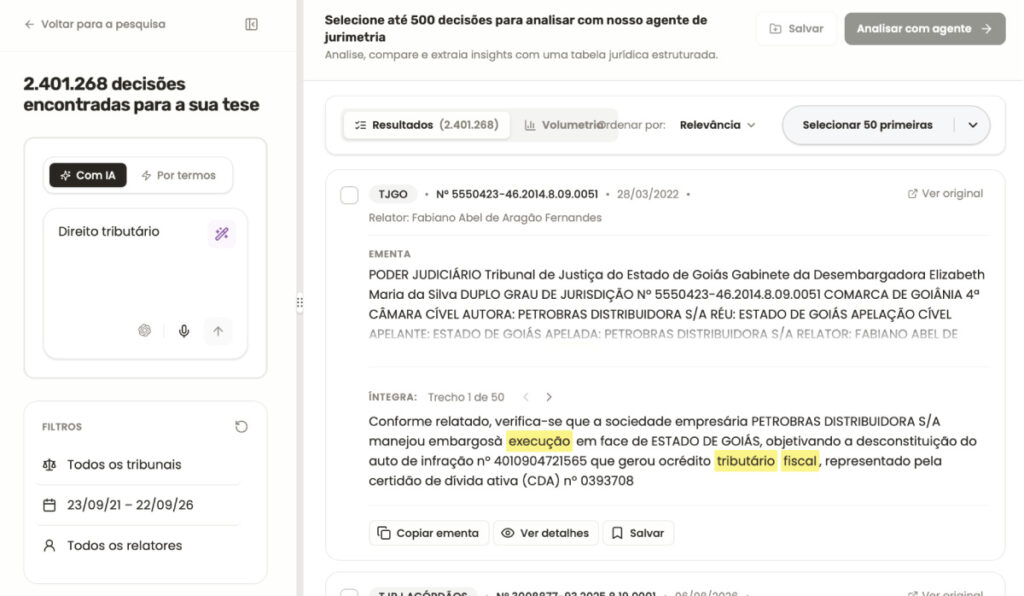Click Ver detalhes button

[545, 533]
